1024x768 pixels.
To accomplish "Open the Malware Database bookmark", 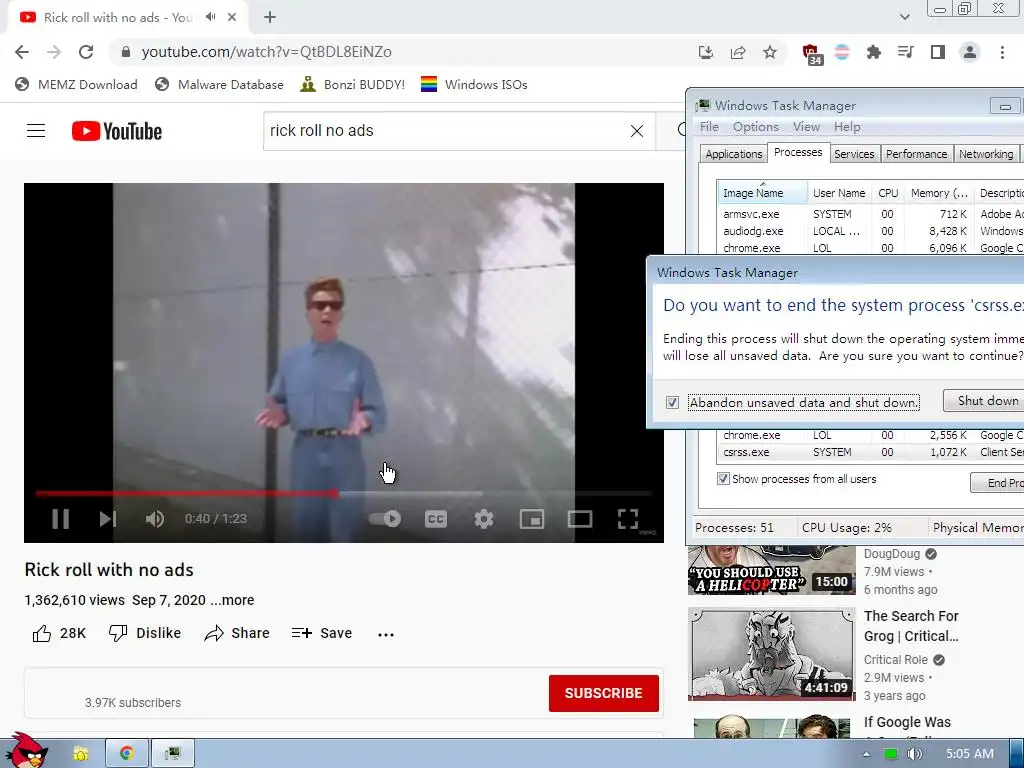I will pos(219,84).
